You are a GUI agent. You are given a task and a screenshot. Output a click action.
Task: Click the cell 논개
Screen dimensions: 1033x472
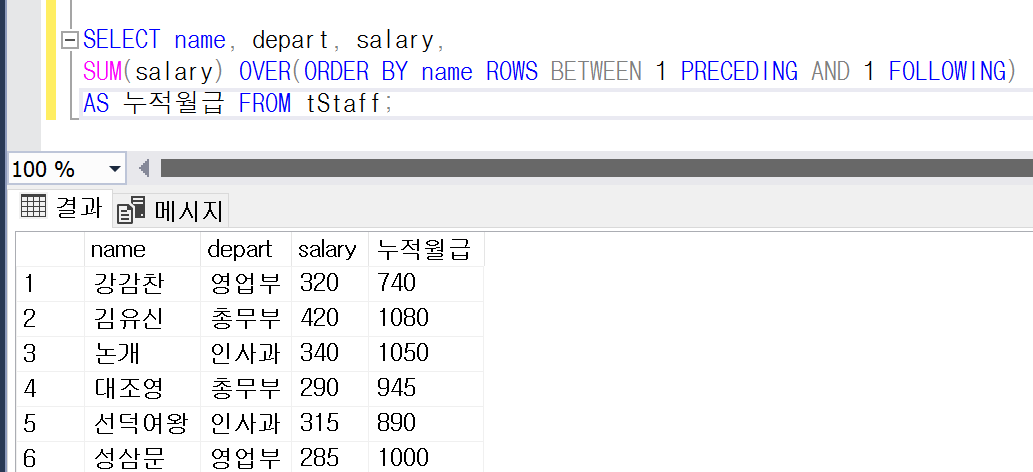point(142,353)
